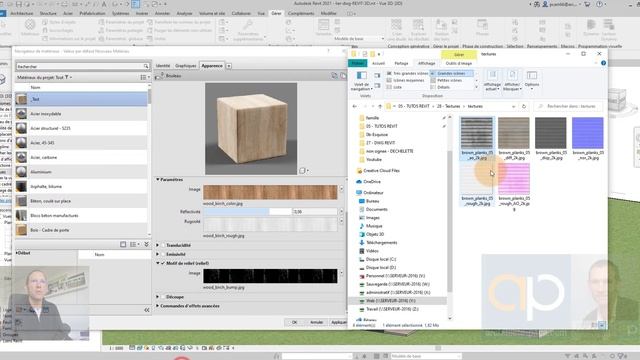The image size is (640, 360).
Task: Expand Commandes d'effets avances section
Action: pyautogui.click(x=158, y=306)
